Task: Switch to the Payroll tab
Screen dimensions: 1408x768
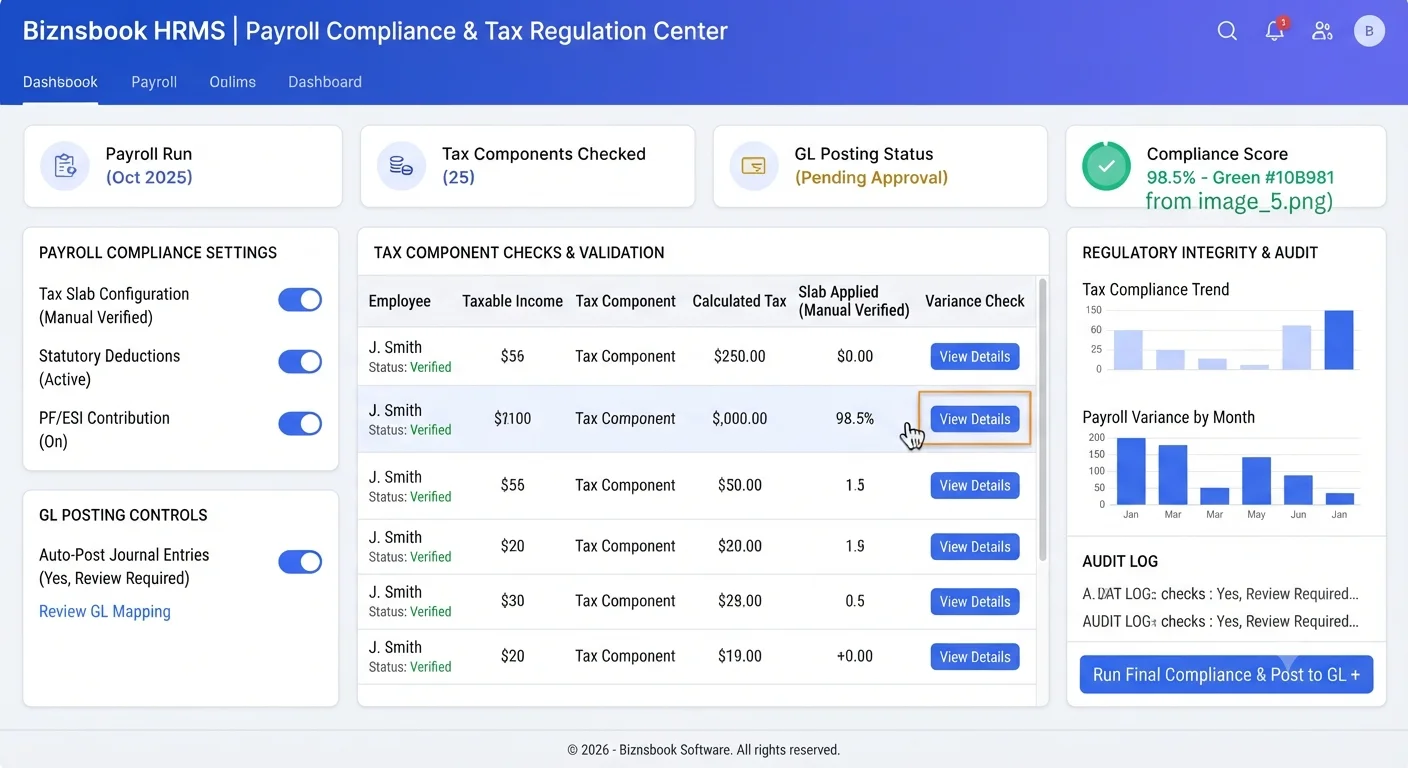Action: pos(154,82)
